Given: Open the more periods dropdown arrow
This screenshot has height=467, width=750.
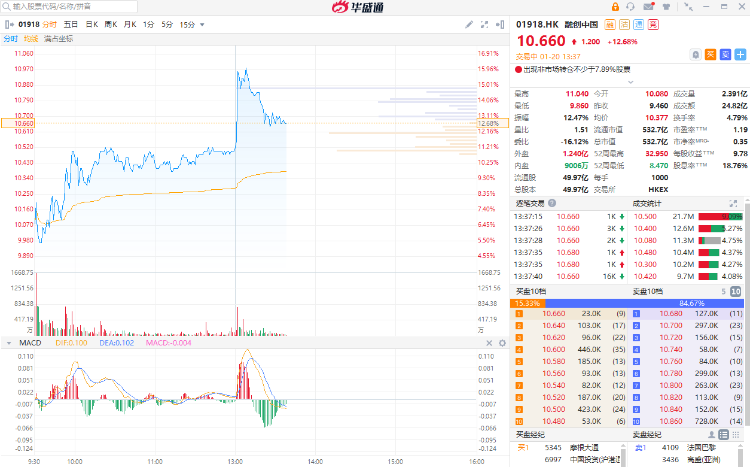Looking at the screenshot, I should tap(202, 24).
